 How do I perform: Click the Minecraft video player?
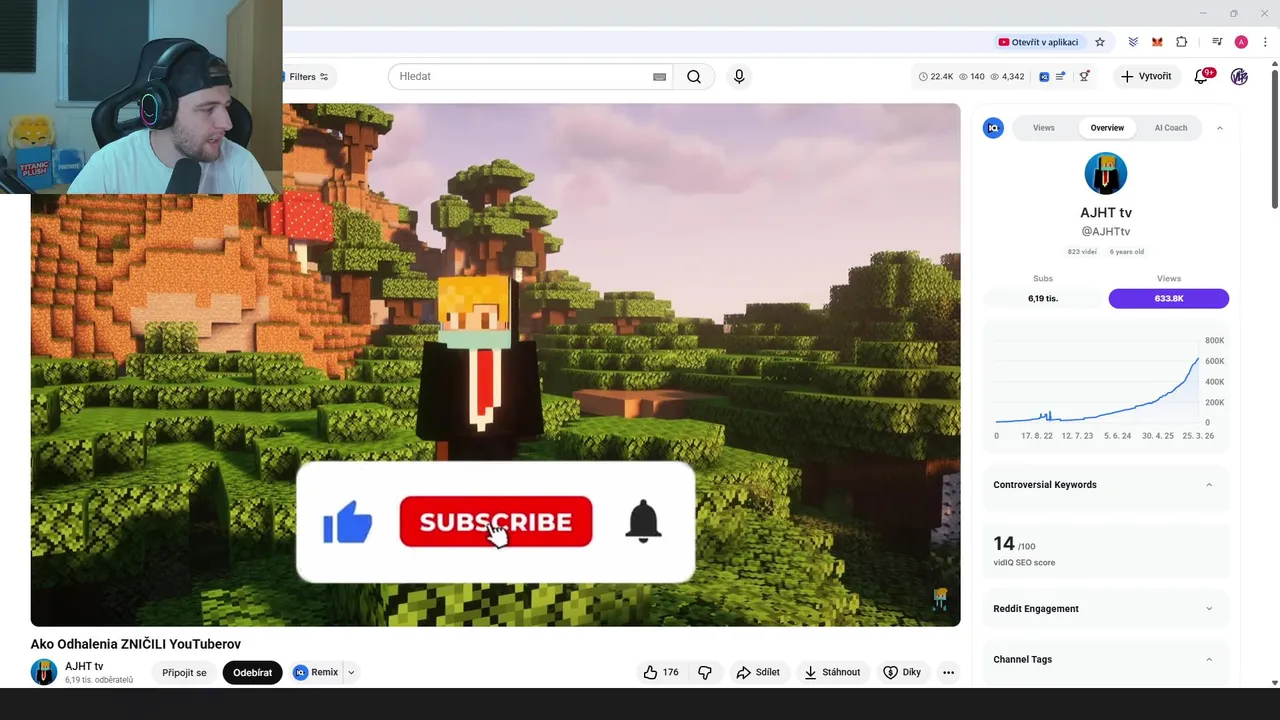click(x=495, y=365)
